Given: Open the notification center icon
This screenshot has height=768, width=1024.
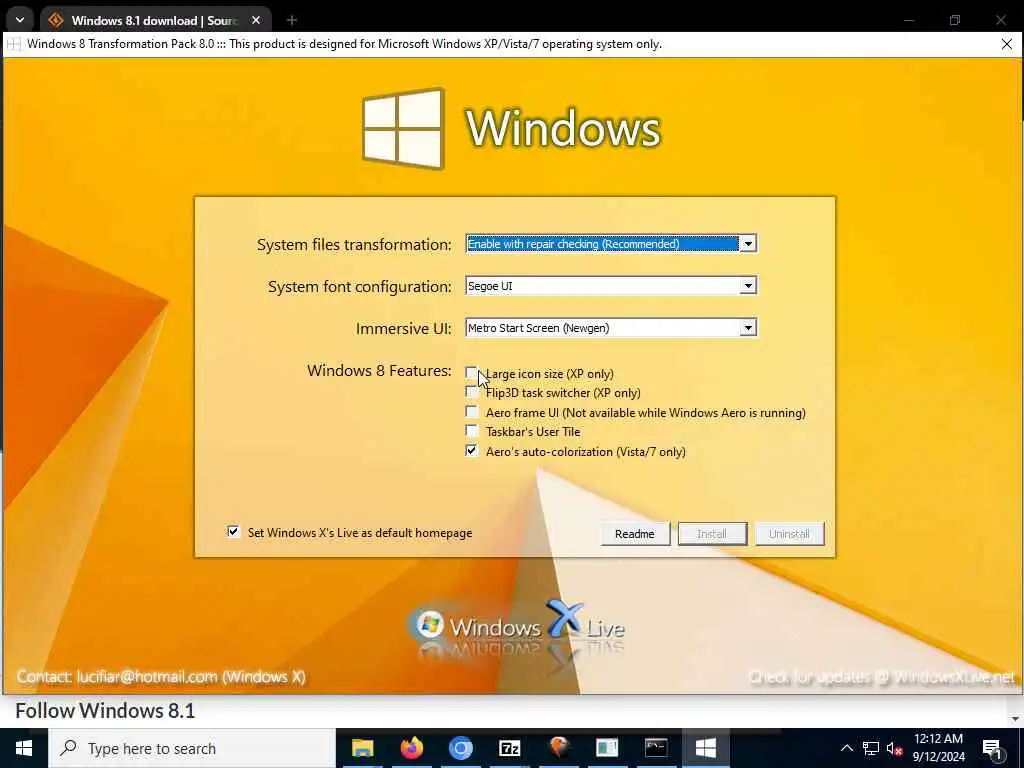Looking at the screenshot, I should point(992,749).
